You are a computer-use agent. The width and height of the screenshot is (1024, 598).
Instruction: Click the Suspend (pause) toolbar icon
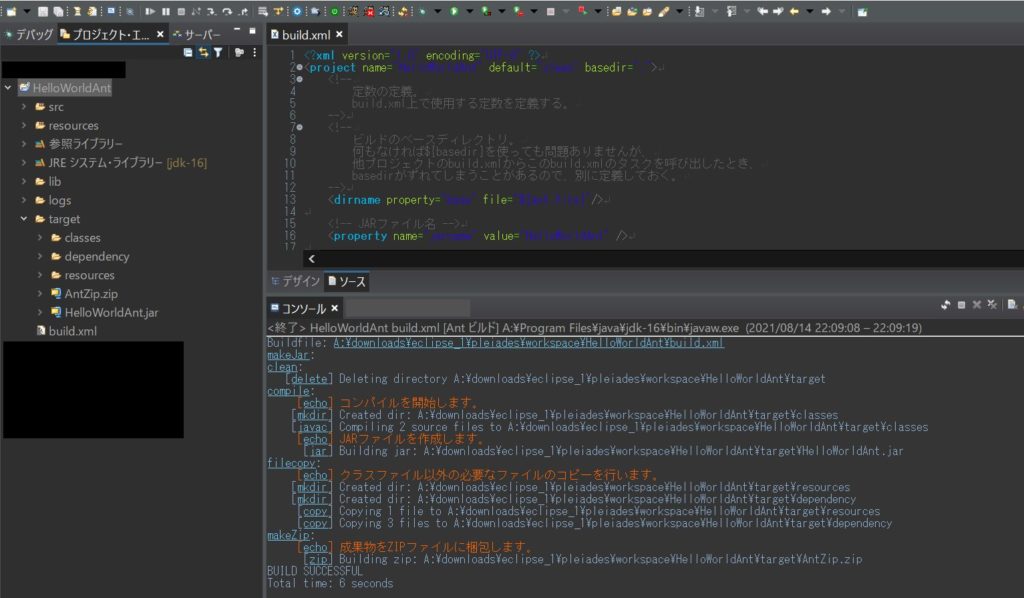coord(166,11)
